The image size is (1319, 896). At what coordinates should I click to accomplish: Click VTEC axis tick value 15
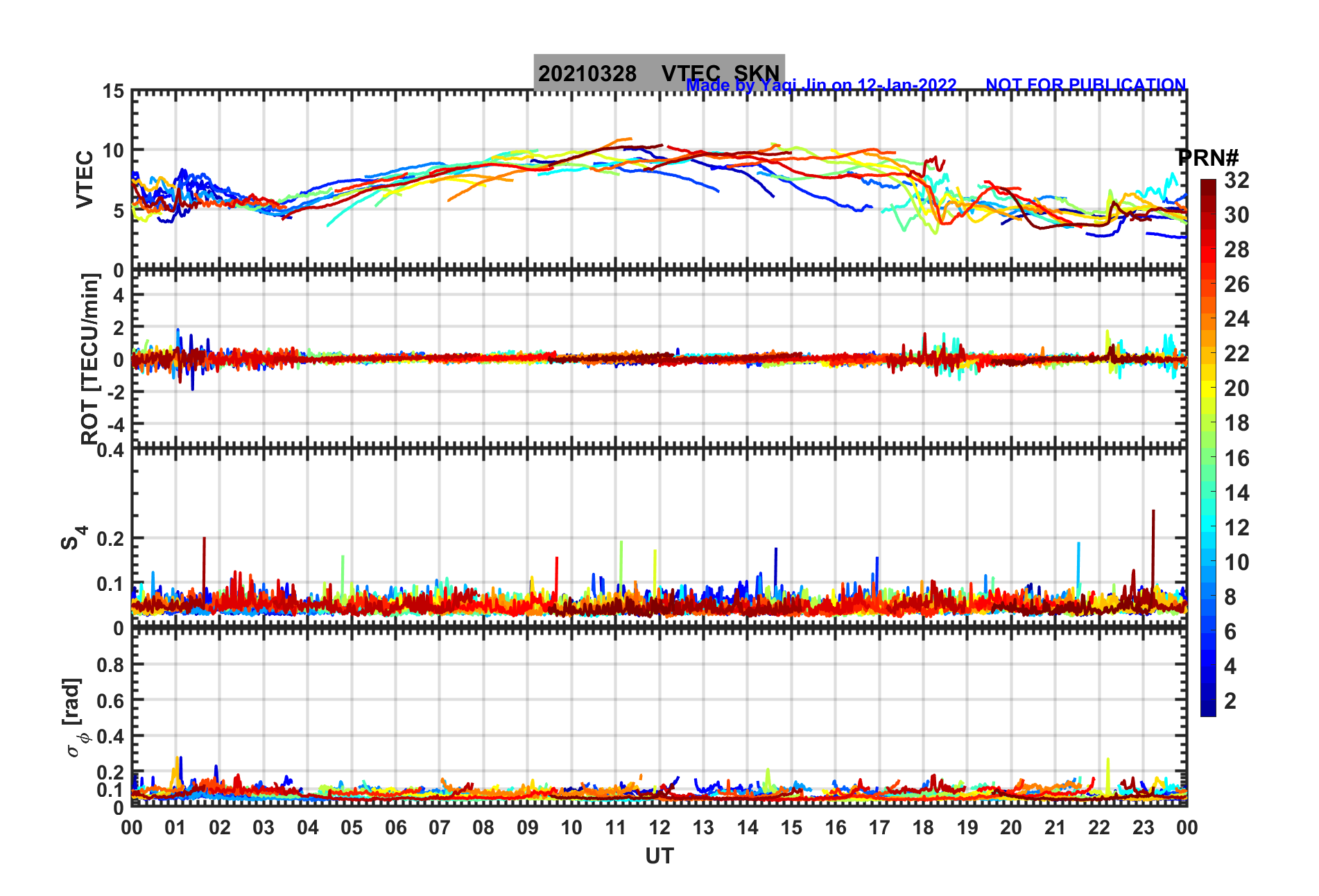pos(114,92)
